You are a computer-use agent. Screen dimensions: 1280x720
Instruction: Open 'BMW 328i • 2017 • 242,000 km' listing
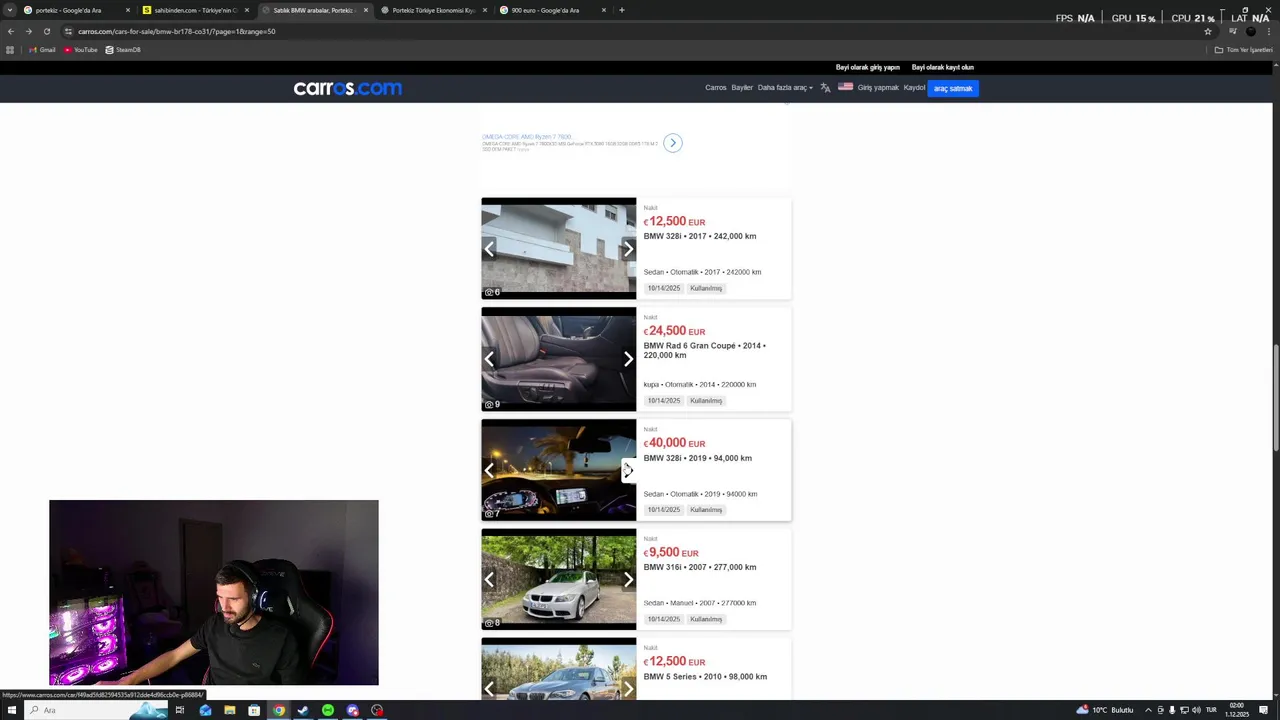700,237
